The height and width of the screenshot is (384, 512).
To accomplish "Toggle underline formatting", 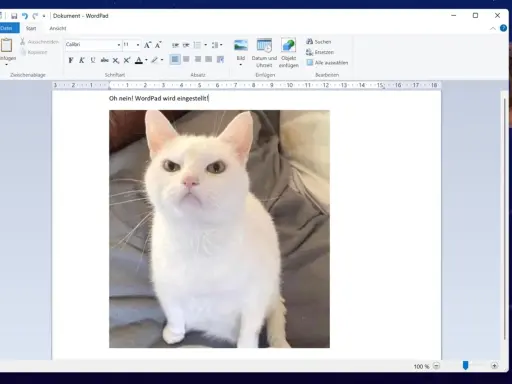I will [x=93, y=60].
